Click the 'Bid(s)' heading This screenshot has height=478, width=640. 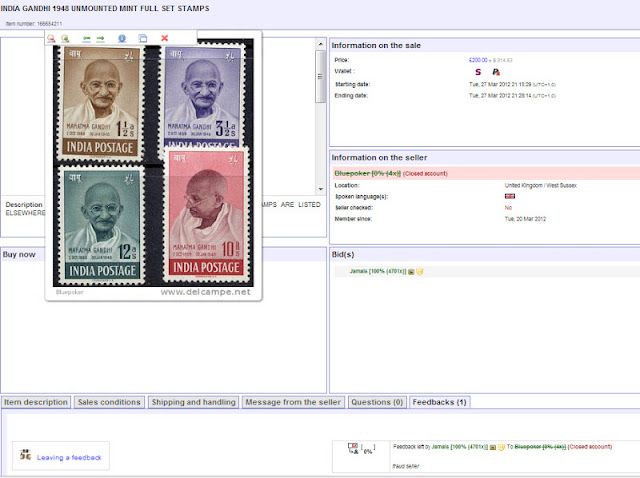[x=343, y=254]
